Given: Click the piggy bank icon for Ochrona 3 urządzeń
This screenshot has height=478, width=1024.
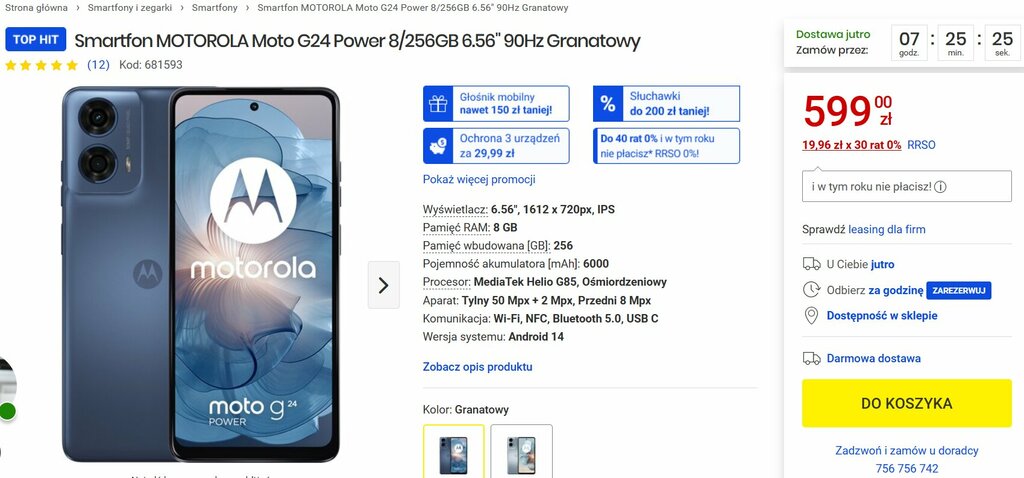Looking at the screenshot, I should [x=438, y=146].
